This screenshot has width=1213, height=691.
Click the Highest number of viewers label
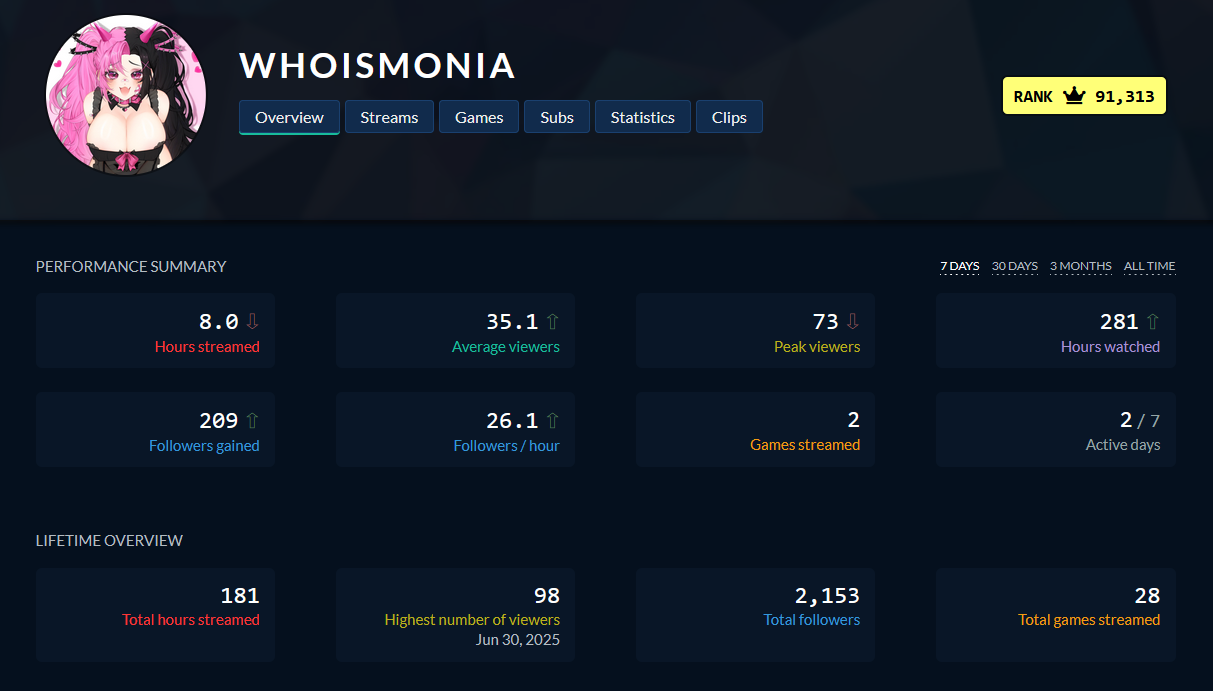472,620
